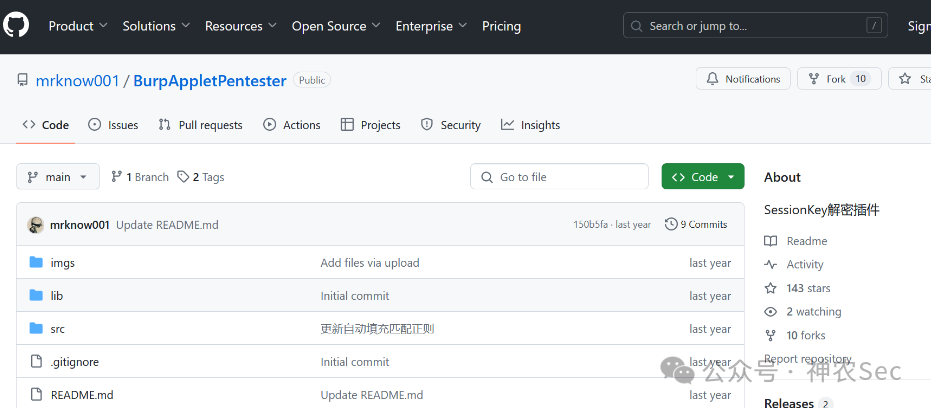Click the fork icon beside 10 forks
This screenshot has width=931, height=408.
(771, 336)
